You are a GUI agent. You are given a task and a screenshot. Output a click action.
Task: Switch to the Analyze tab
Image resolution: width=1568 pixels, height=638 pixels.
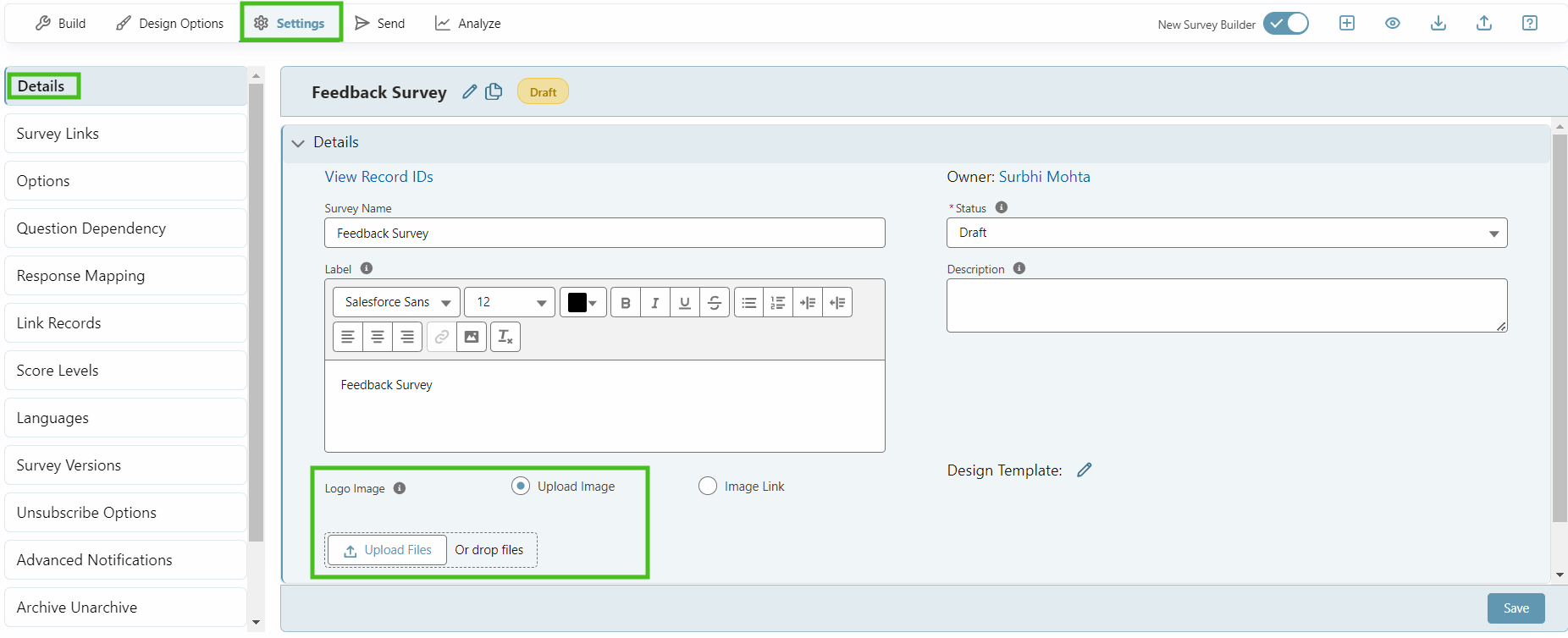click(x=467, y=24)
